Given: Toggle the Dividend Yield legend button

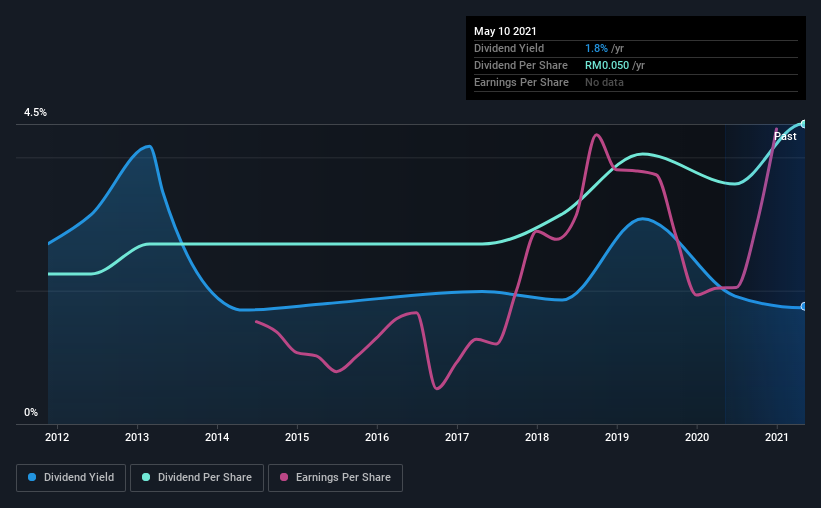Looking at the screenshot, I should [x=71, y=478].
